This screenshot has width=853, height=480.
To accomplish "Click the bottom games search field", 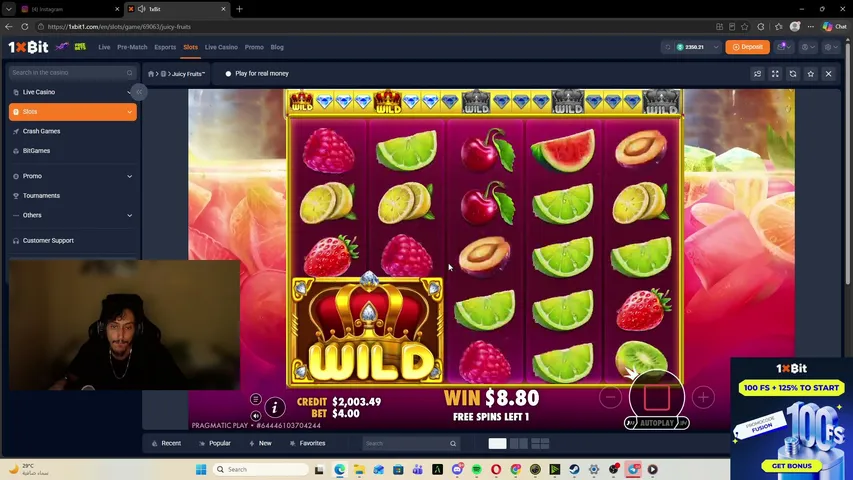I will [411, 444].
